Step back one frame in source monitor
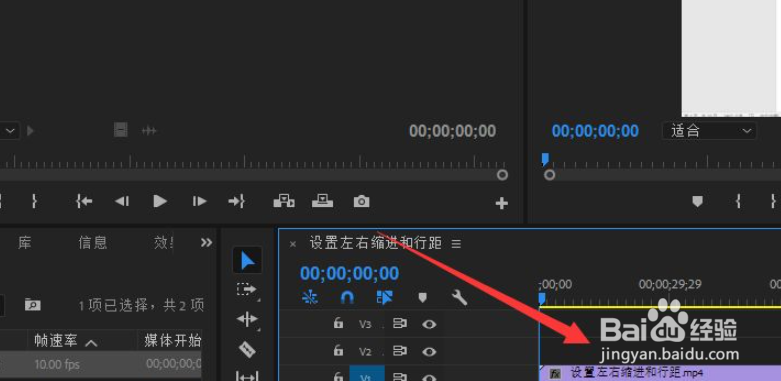 [122, 201]
